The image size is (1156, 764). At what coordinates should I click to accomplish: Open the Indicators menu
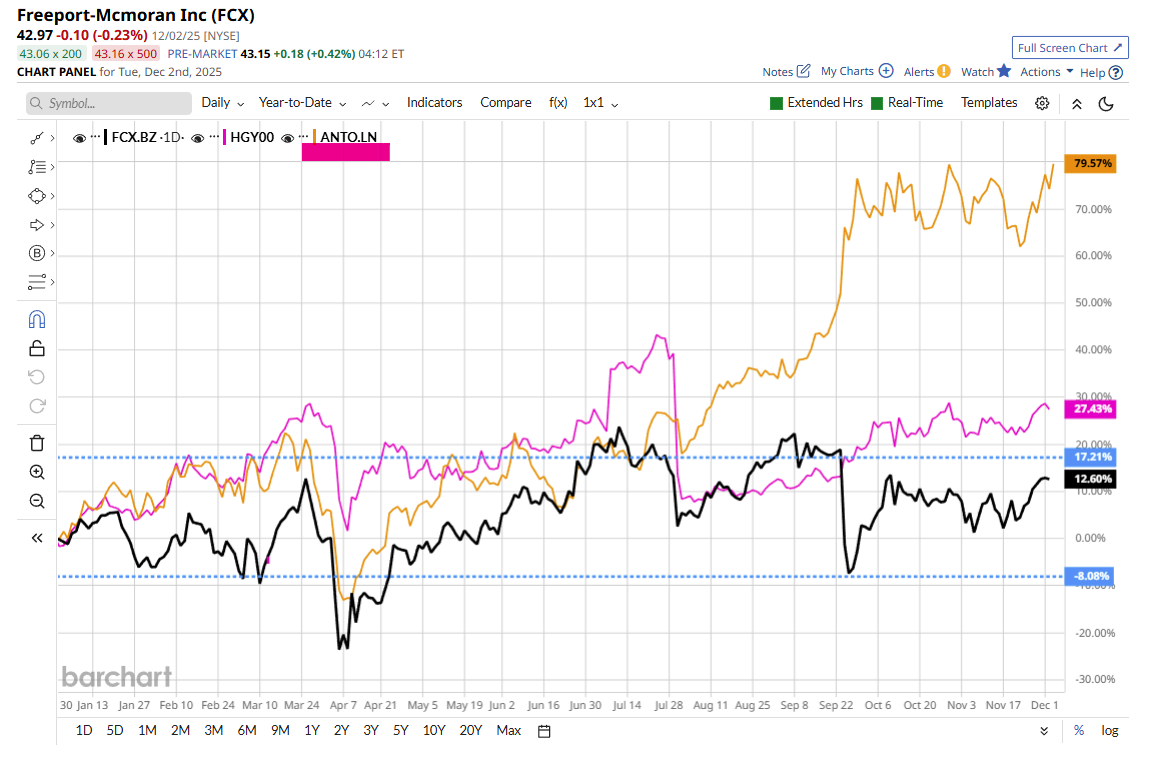pos(434,103)
